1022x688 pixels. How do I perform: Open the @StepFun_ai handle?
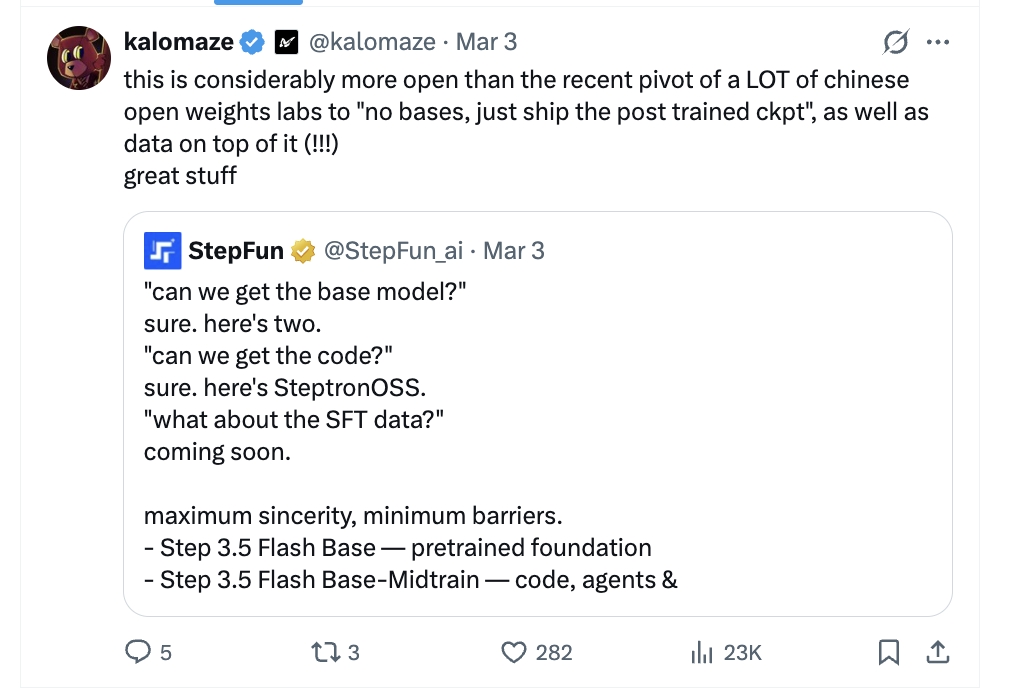[x=393, y=250]
